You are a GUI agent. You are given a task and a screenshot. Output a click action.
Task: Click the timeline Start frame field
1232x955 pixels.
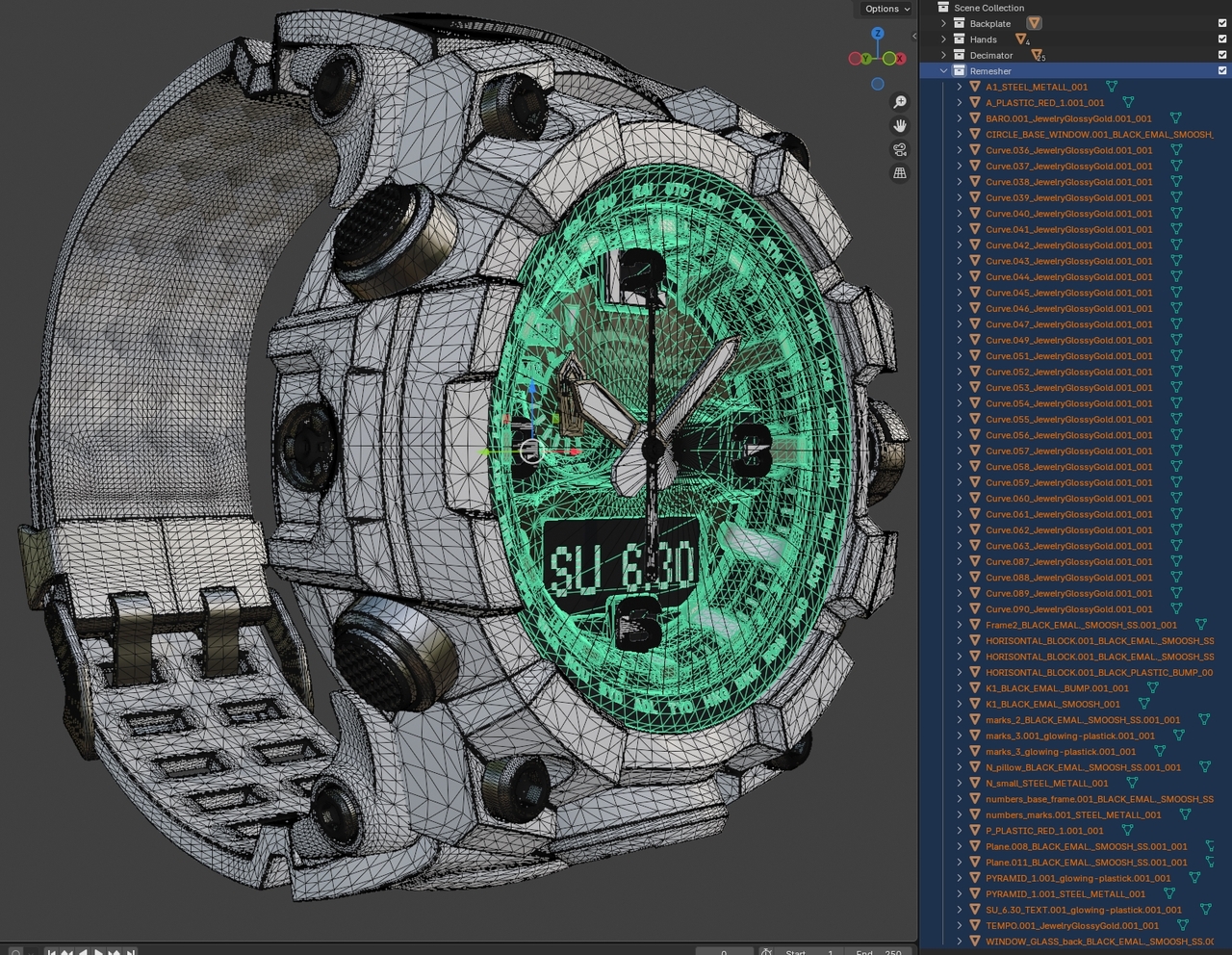click(x=809, y=952)
